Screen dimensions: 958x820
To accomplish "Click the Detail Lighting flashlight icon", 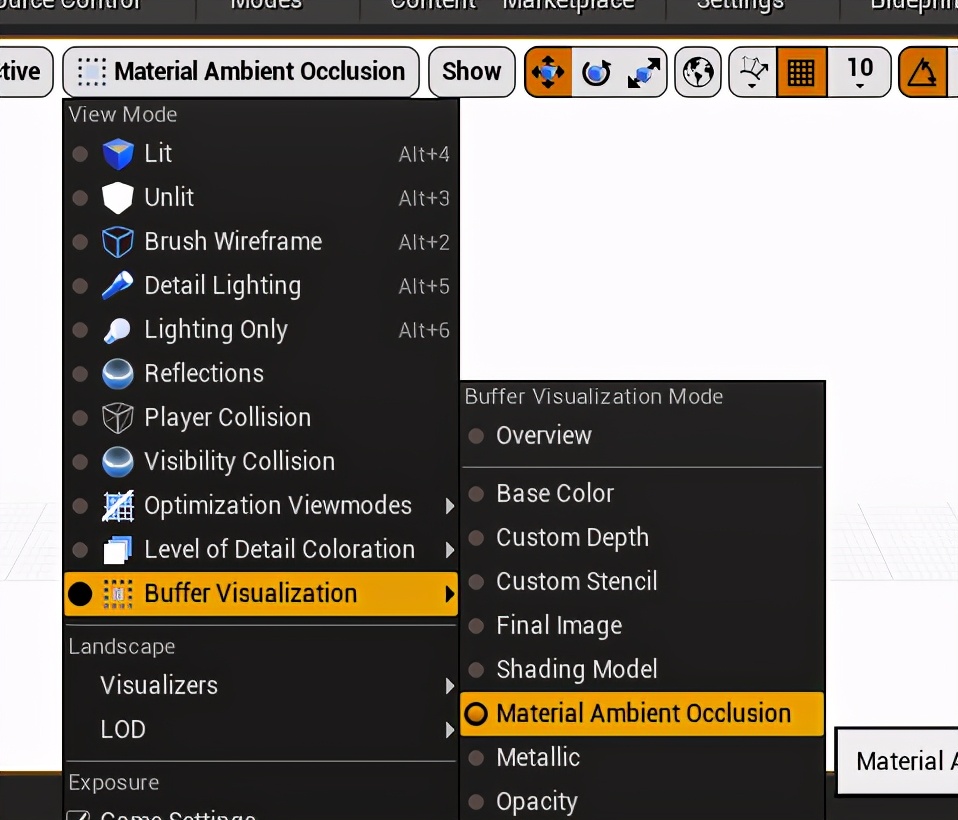I will [x=118, y=285].
